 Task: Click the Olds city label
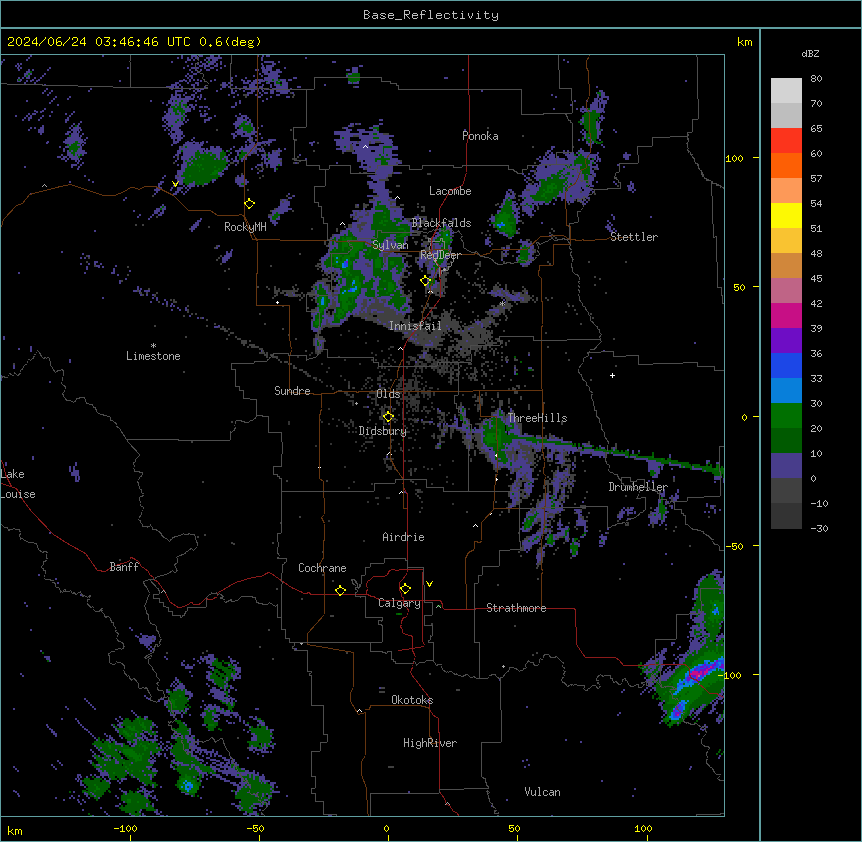click(388, 394)
